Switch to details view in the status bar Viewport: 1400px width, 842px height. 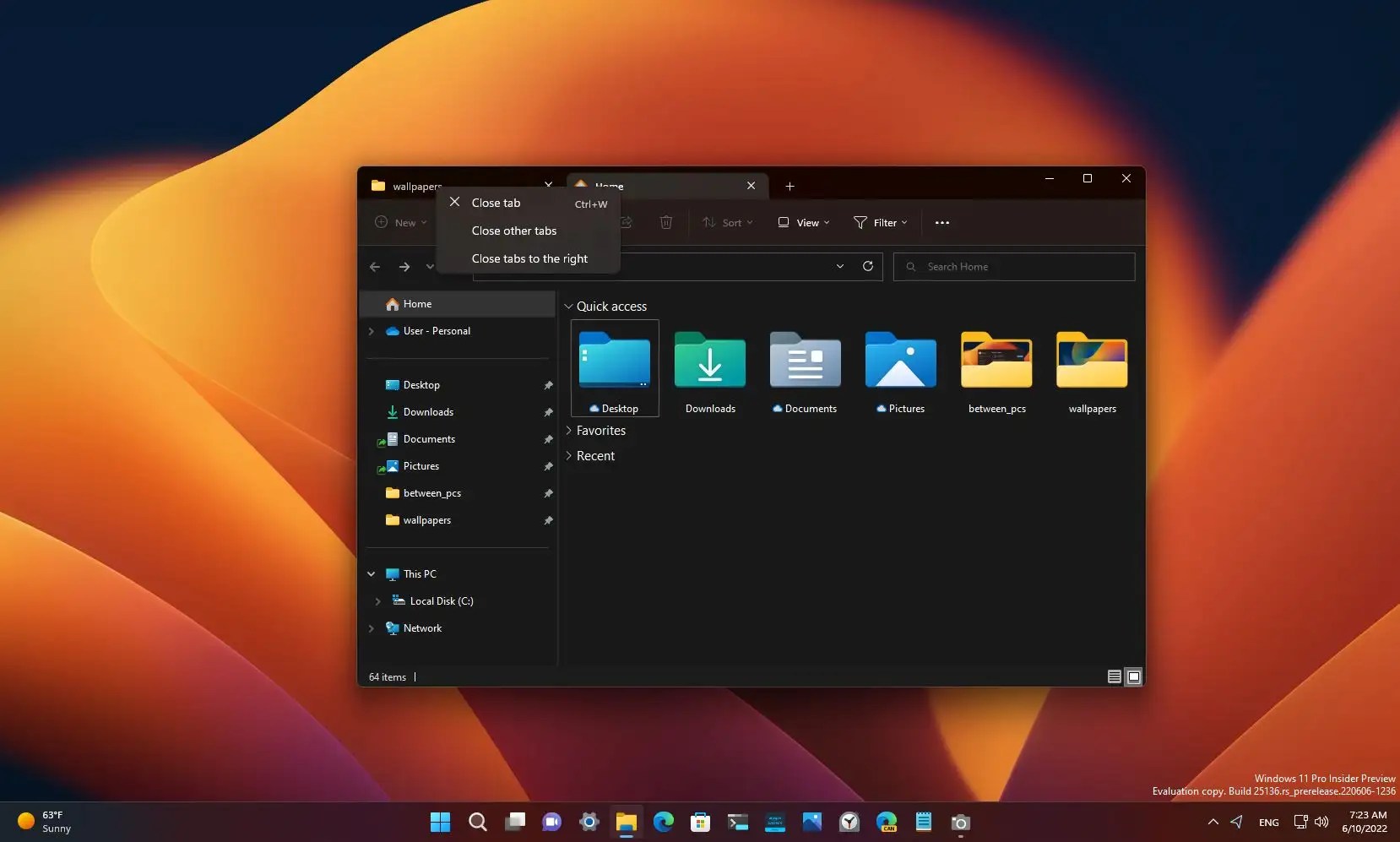1113,676
